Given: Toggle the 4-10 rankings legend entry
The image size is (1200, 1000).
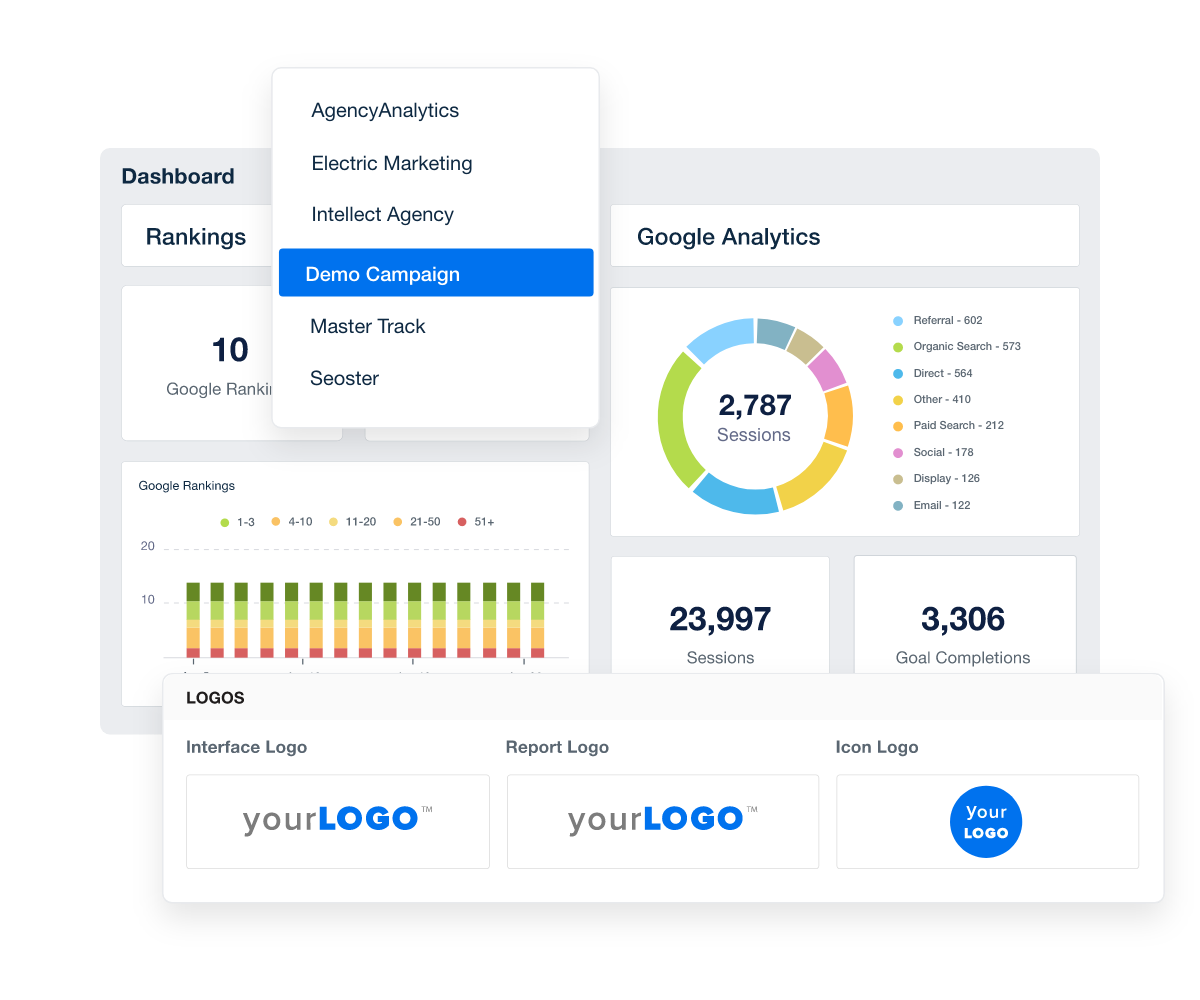Looking at the screenshot, I should (292, 522).
